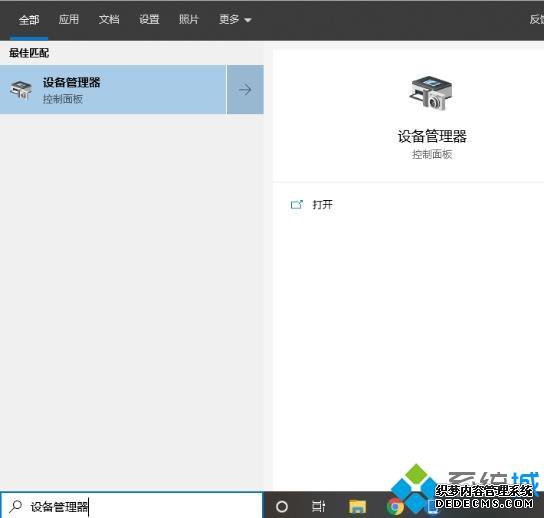Click the large 设备管理器 icon in preview pane
The height and width of the screenshot is (518, 544).
[x=431, y=94]
